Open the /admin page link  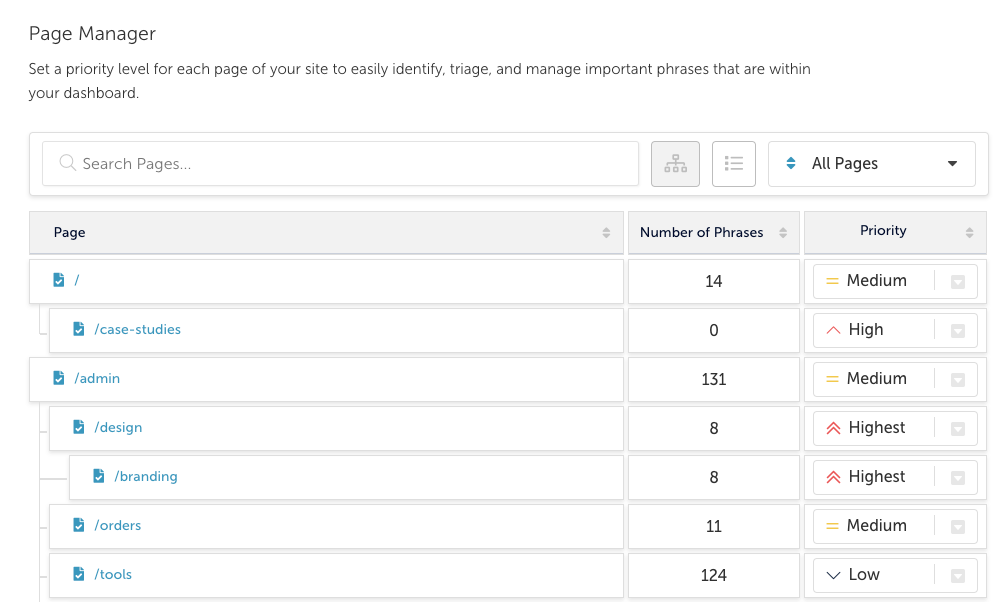tap(97, 378)
